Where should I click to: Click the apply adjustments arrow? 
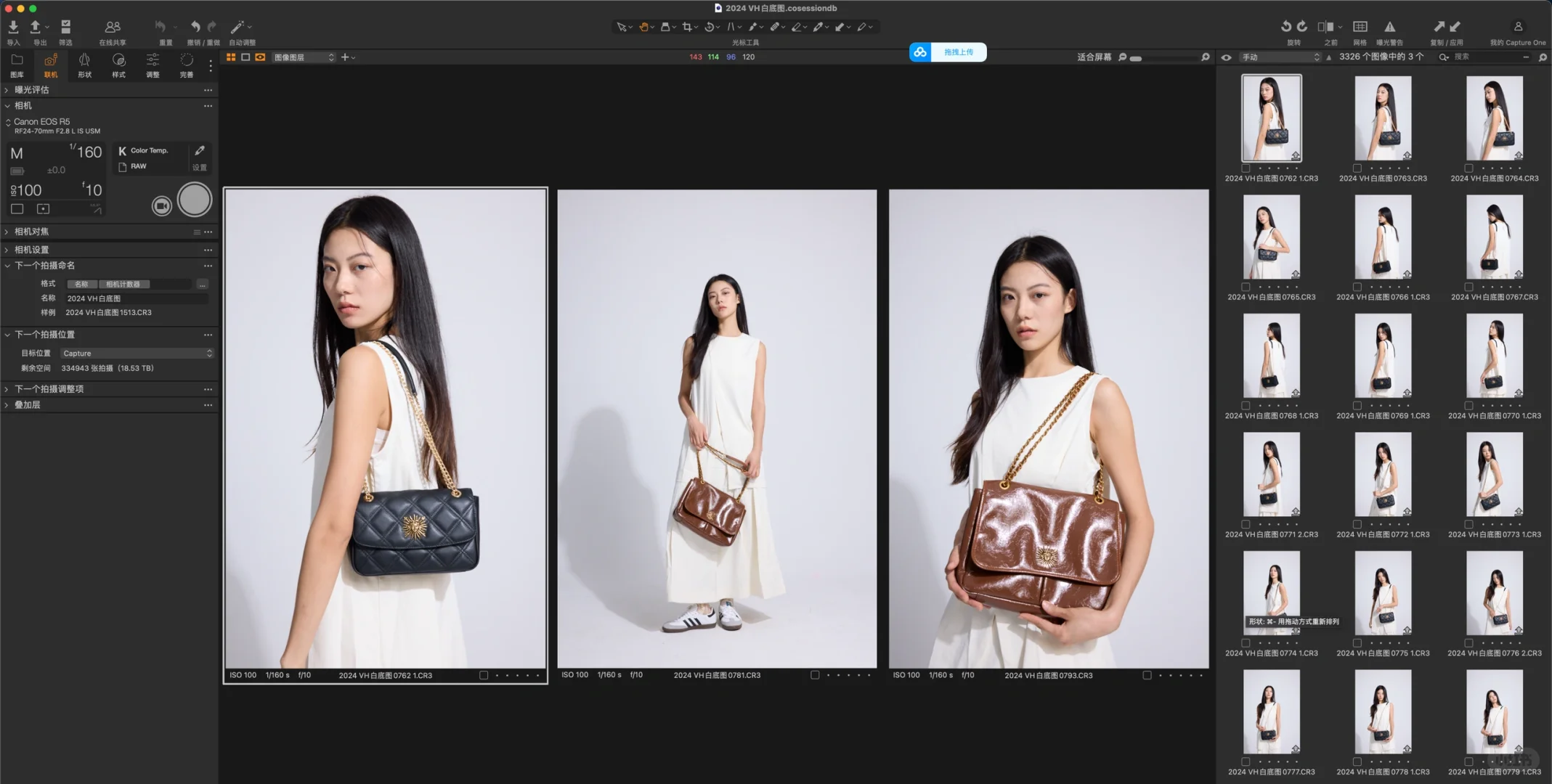pos(1455,27)
